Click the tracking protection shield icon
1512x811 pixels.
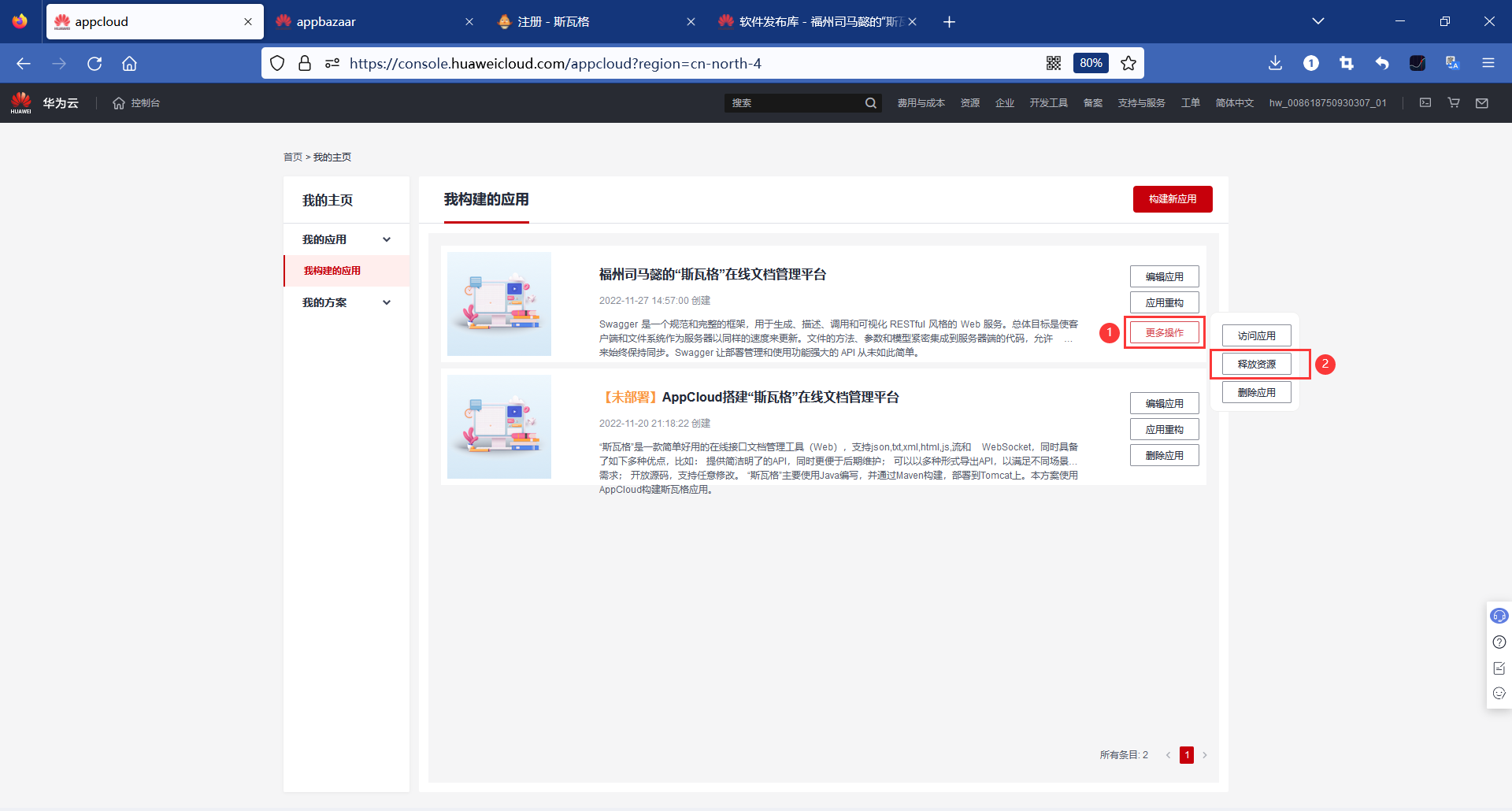point(277,64)
